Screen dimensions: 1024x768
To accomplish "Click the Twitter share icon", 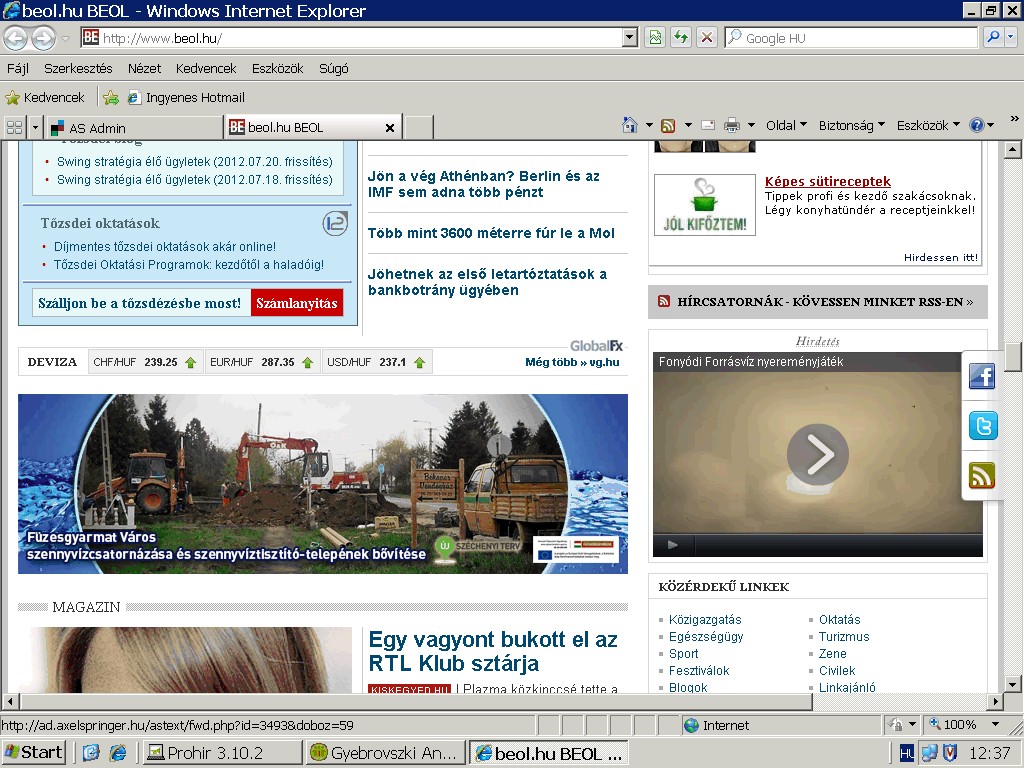I will tap(982, 426).
